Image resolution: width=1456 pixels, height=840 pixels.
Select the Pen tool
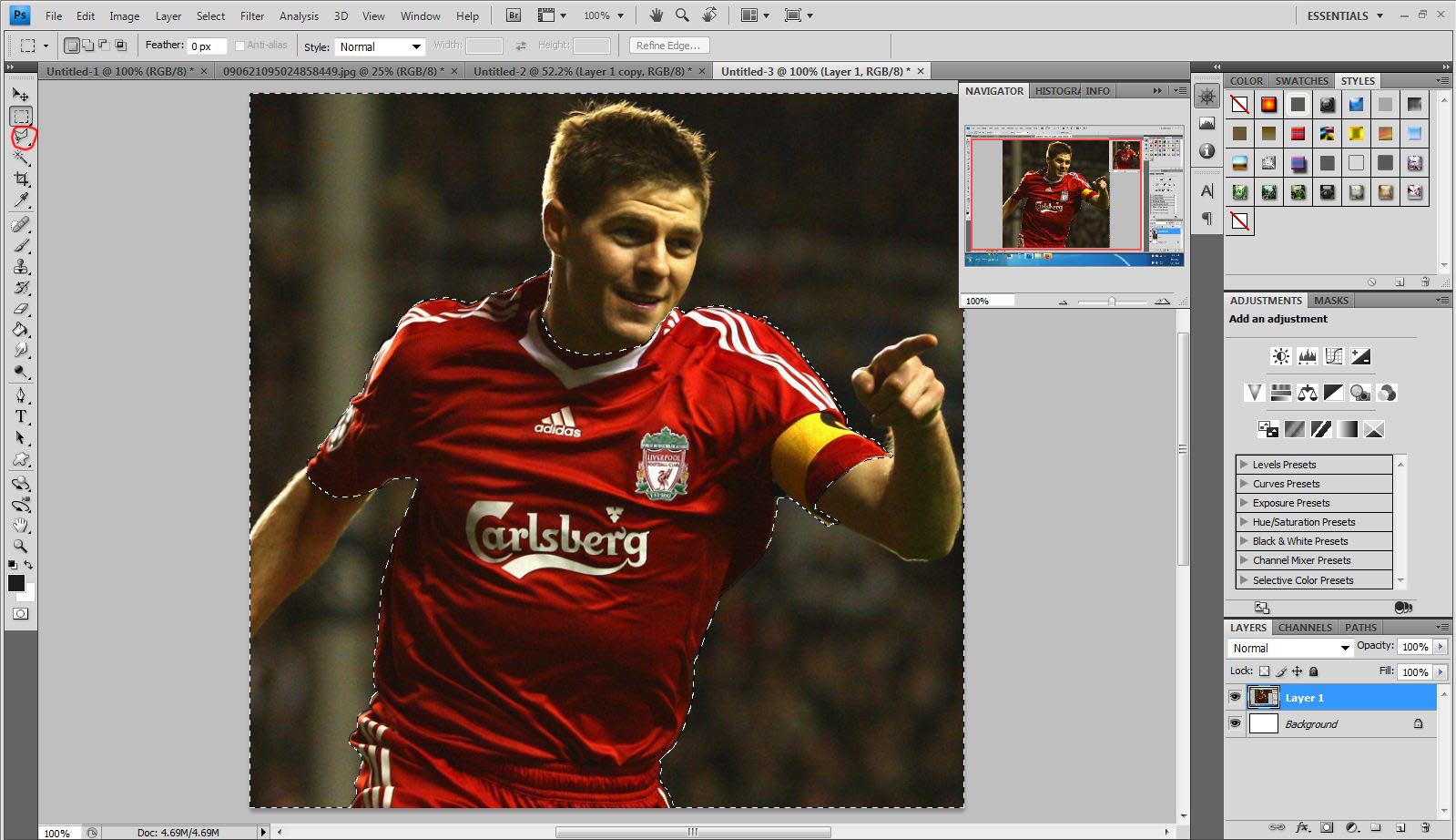[21, 395]
